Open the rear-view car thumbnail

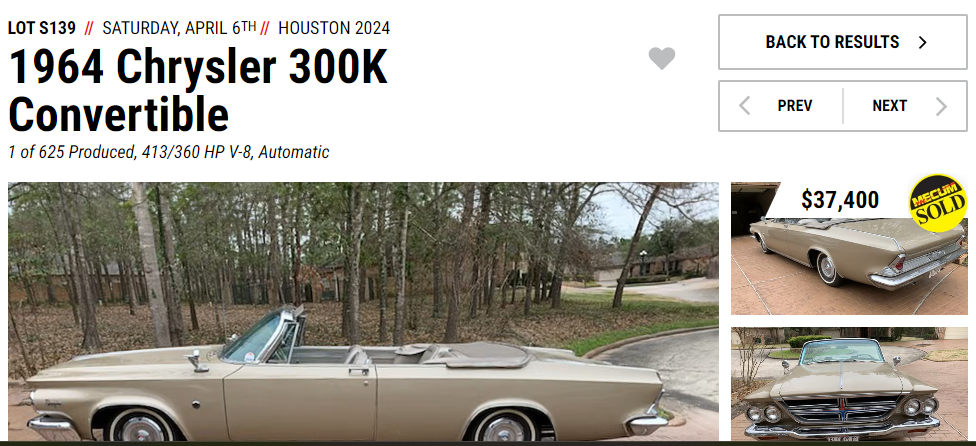[849, 248]
